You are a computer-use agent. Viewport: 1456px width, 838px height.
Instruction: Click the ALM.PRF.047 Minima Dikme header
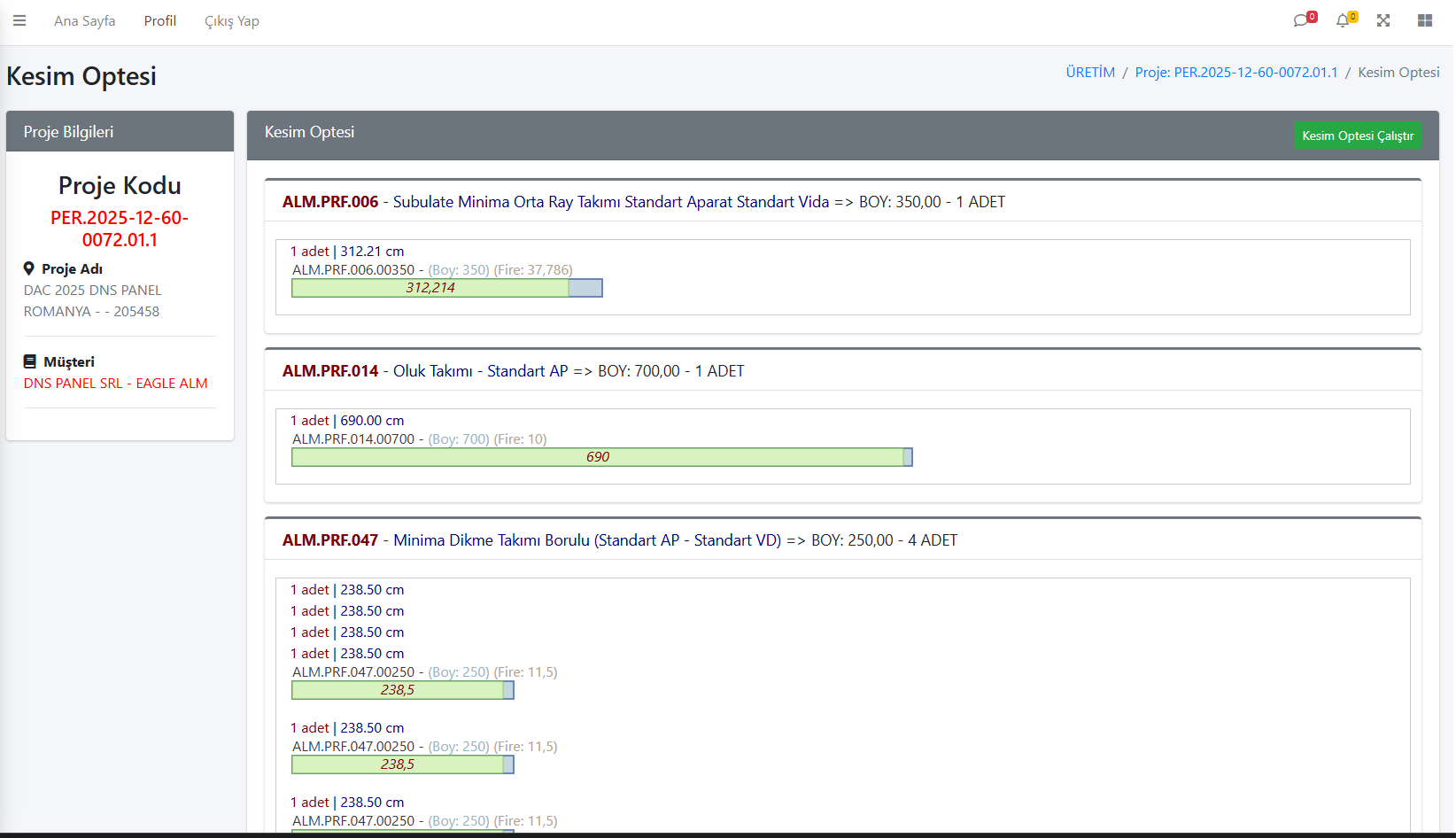[x=619, y=540]
